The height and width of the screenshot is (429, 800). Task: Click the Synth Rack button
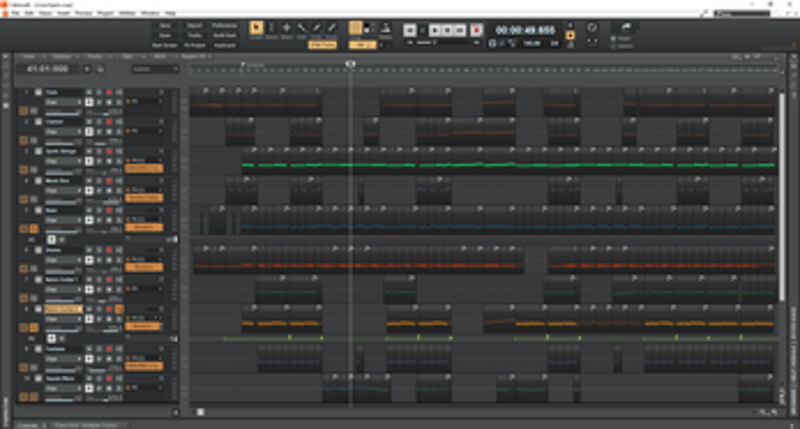click(x=224, y=35)
